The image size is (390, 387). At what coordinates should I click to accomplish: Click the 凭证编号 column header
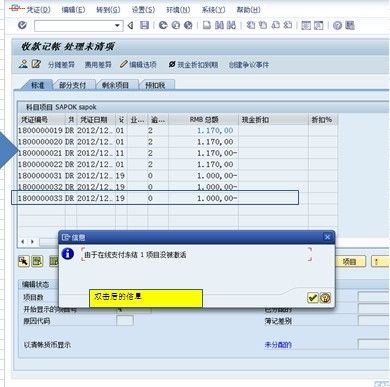41,120
